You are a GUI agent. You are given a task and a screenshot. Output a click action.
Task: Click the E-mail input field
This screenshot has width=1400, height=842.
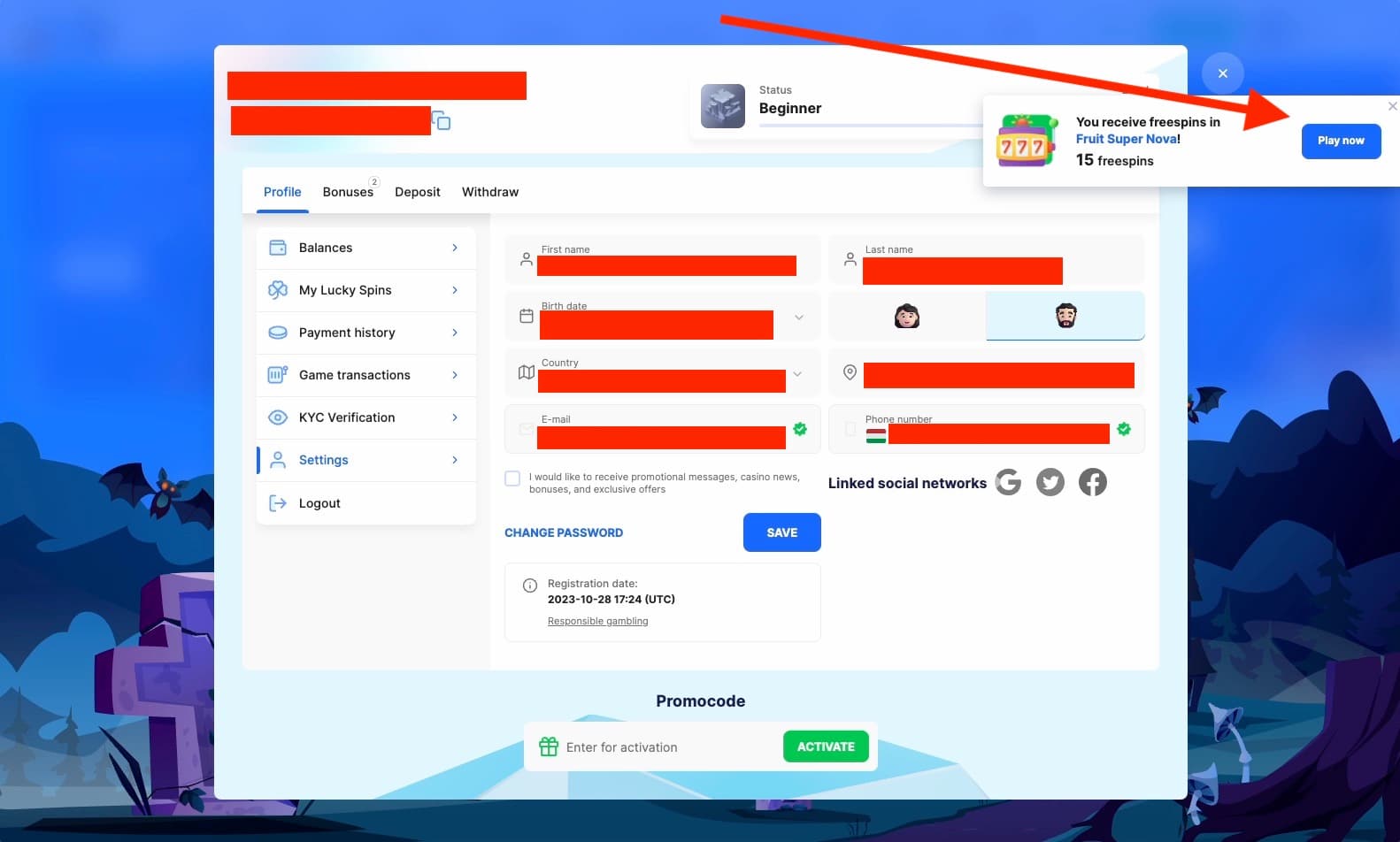pyautogui.click(x=663, y=429)
